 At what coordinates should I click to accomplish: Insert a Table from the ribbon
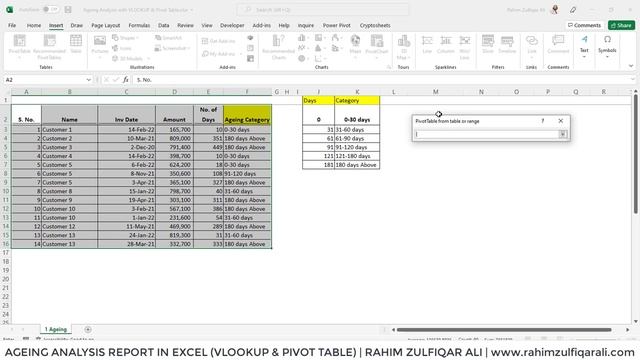pos(76,44)
